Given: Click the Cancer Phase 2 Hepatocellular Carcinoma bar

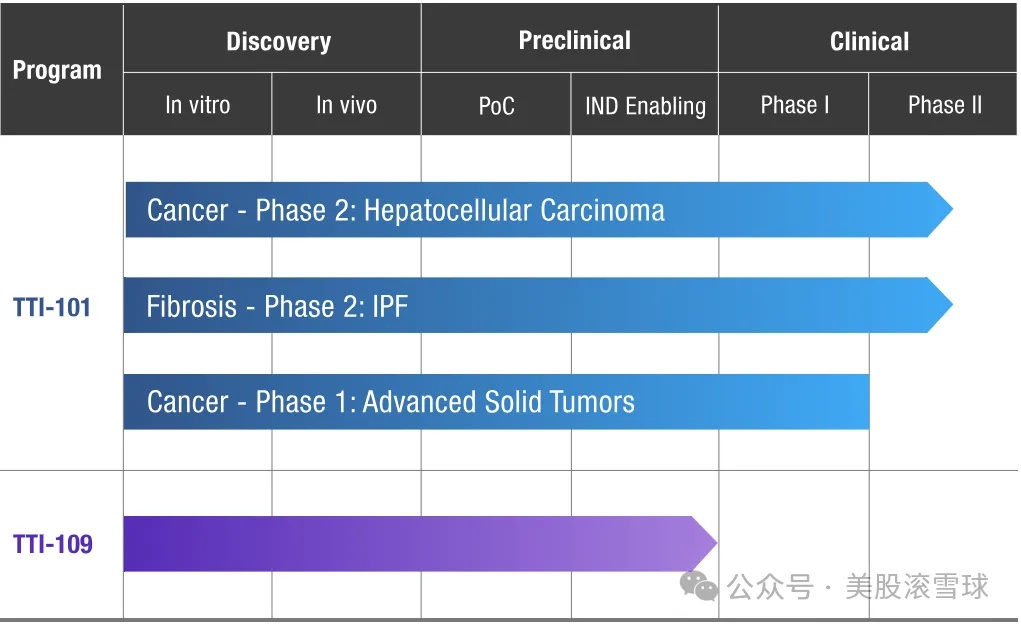Looking at the screenshot, I should tap(500, 210).
